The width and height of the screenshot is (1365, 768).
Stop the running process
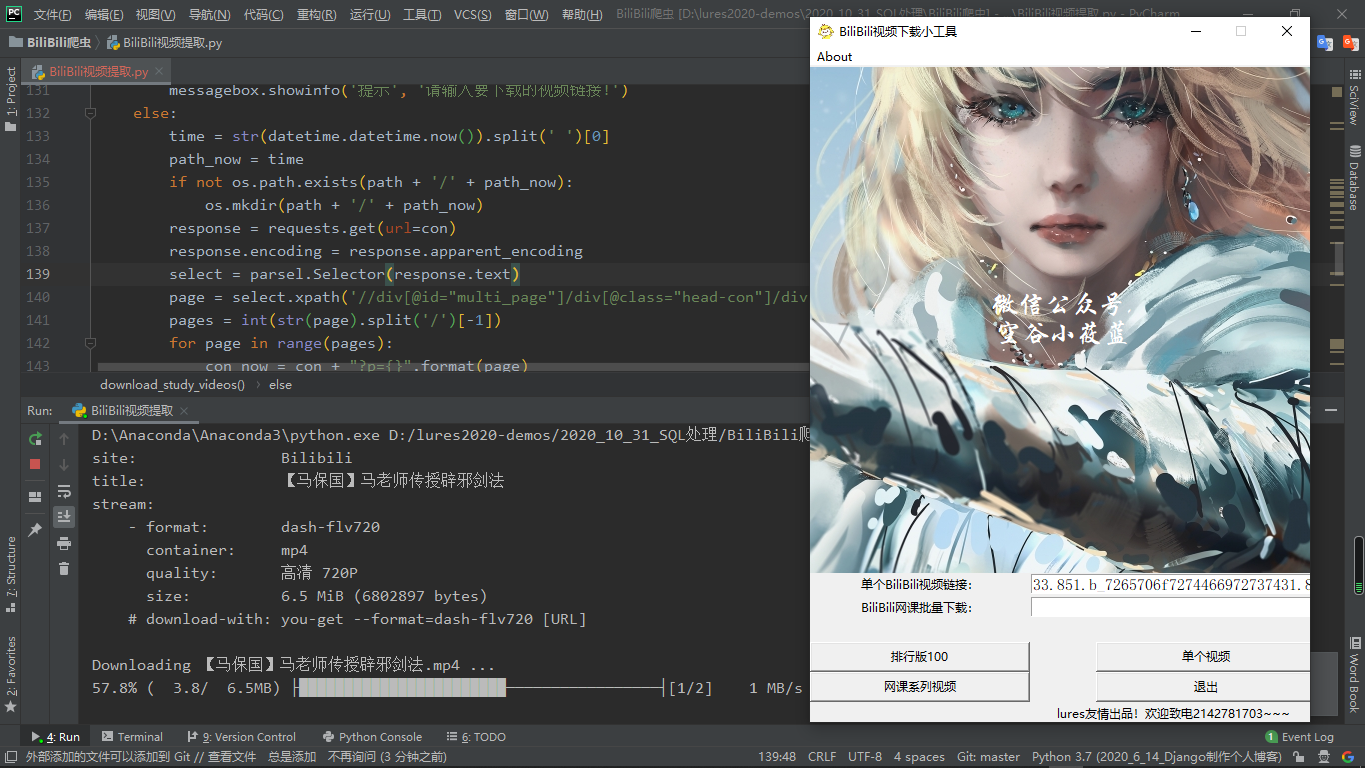35,464
